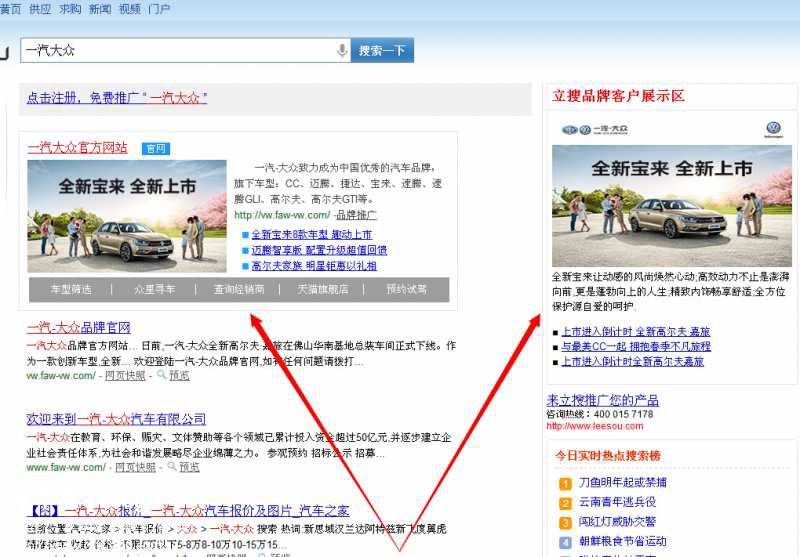Click the magnifier icon beside the 品牌官网 预览 link
800x557 pixels.
click(162, 375)
